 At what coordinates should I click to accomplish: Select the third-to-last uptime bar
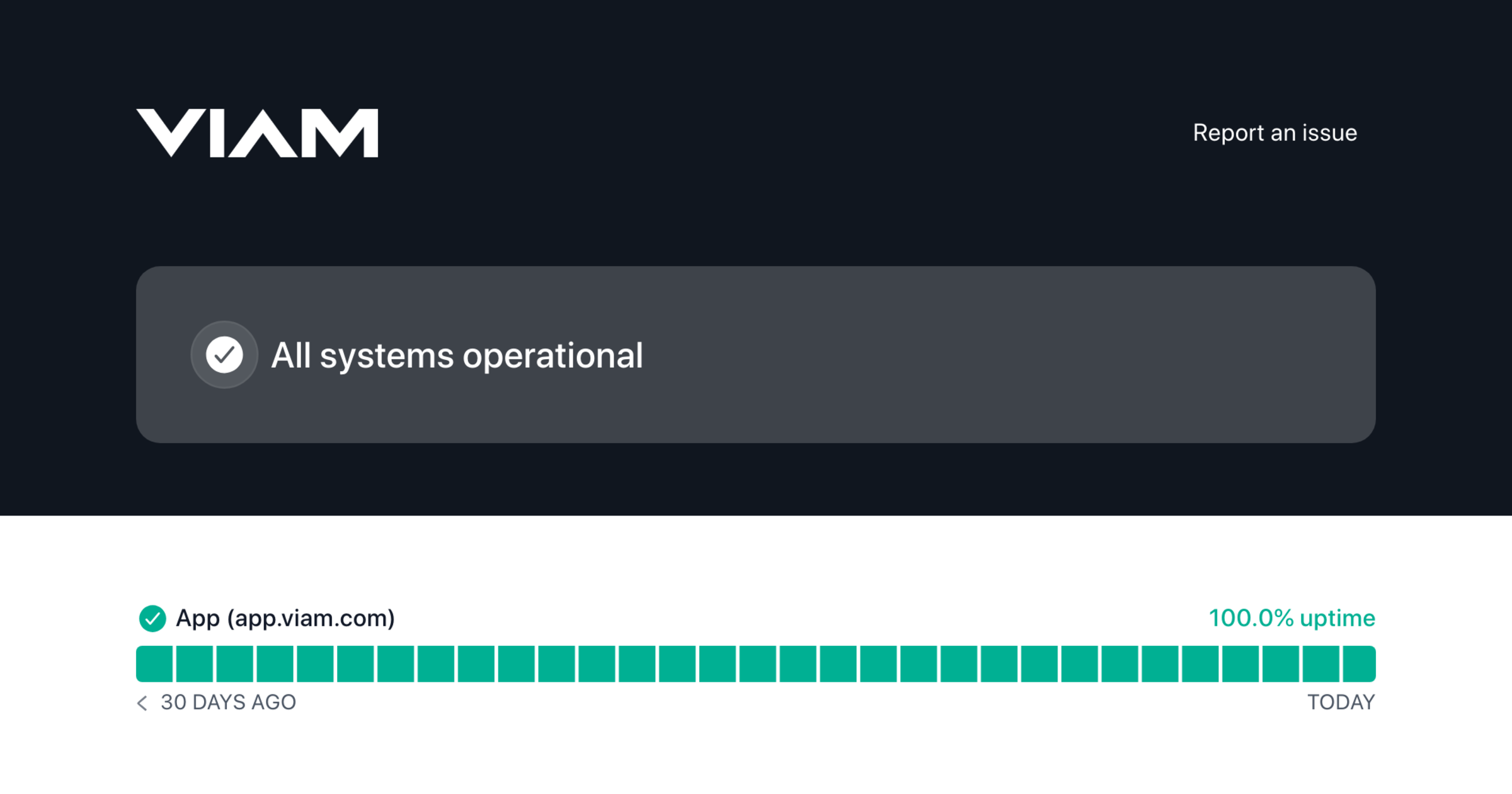[x=1281, y=664]
